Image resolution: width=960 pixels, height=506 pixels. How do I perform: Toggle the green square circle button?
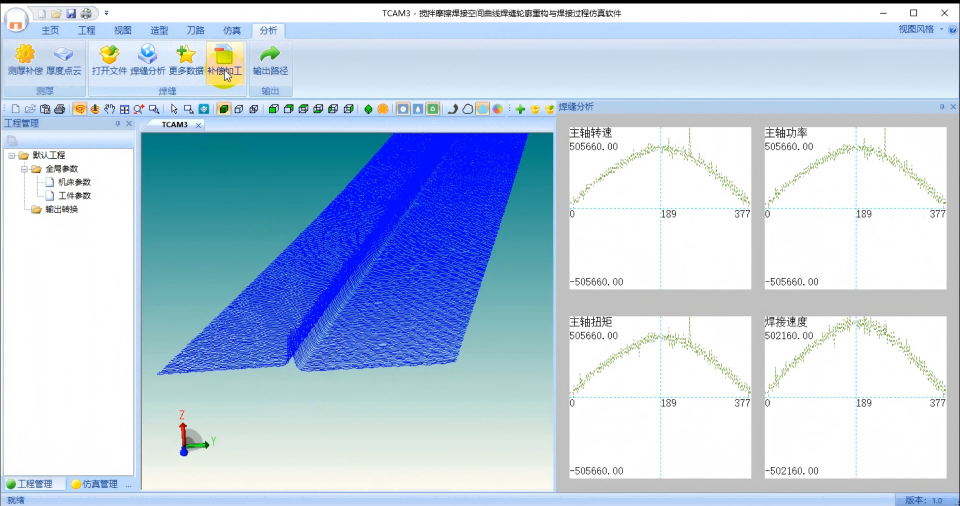(432, 109)
